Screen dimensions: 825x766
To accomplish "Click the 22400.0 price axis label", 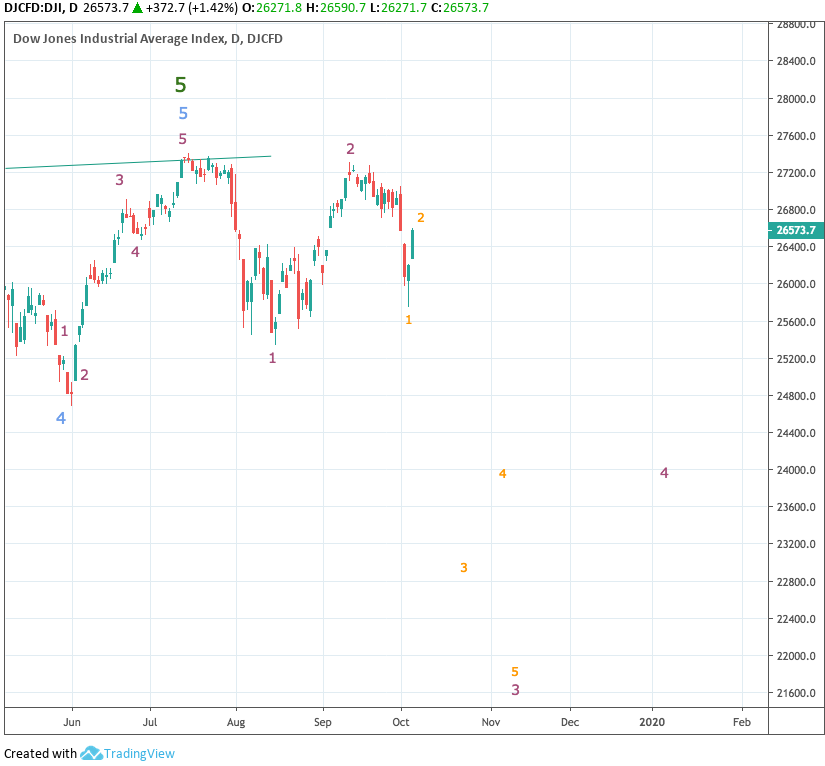I will point(797,619).
